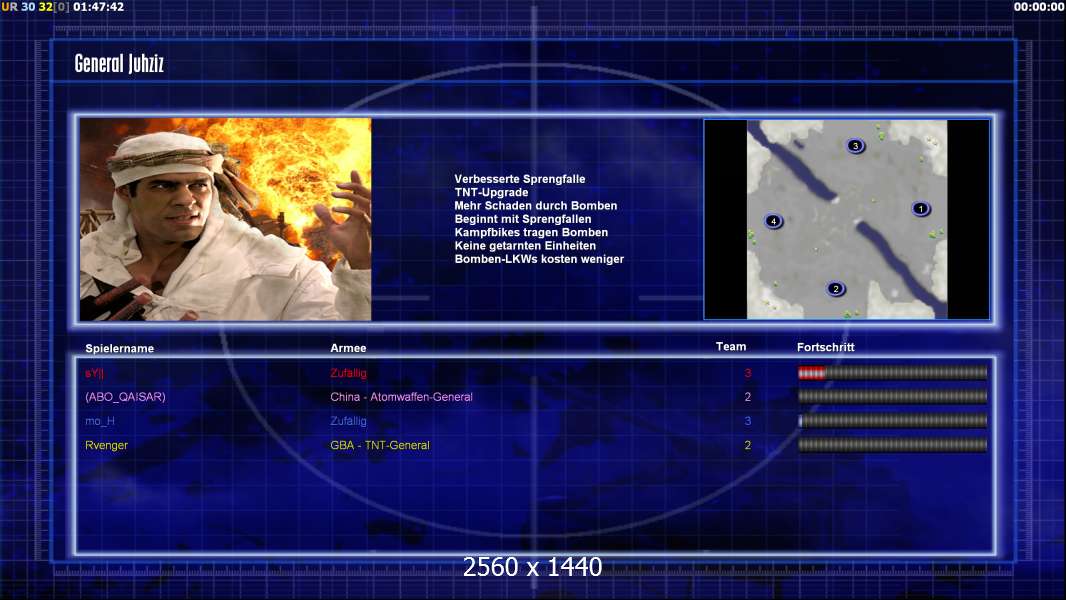The width and height of the screenshot is (1066, 600).
Task: Click the progress bar in Rvenger row
Action: click(x=892, y=445)
